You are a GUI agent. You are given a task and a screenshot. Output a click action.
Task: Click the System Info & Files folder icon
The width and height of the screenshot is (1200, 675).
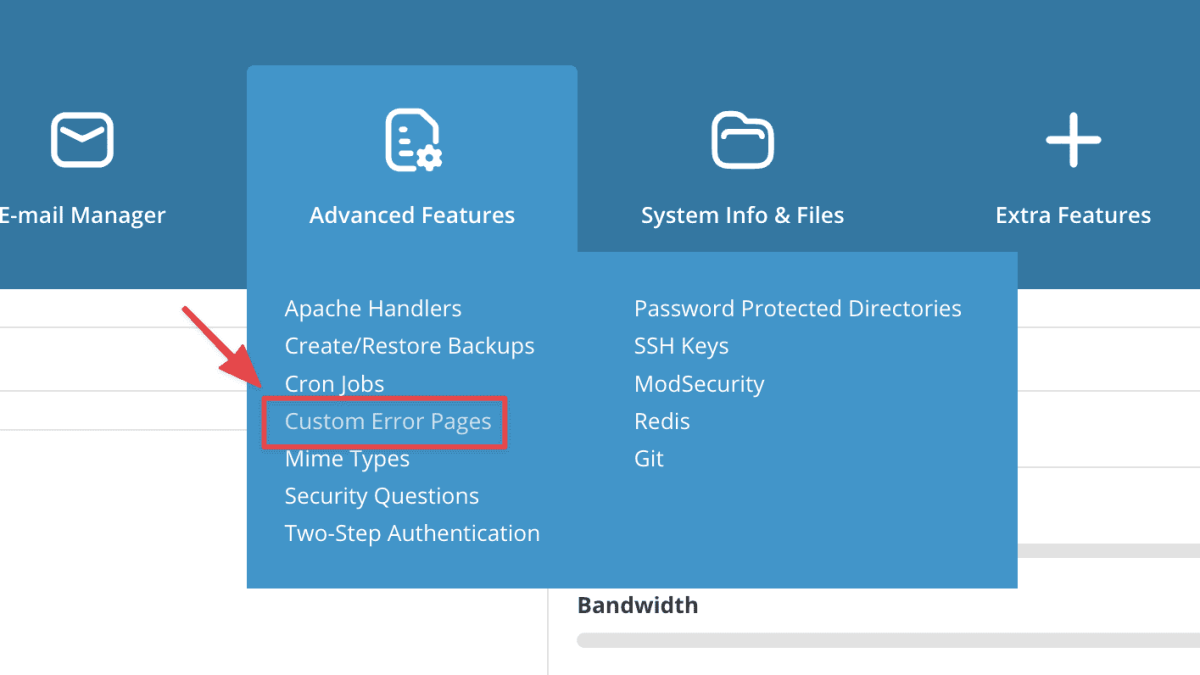click(x=742, y=140)
